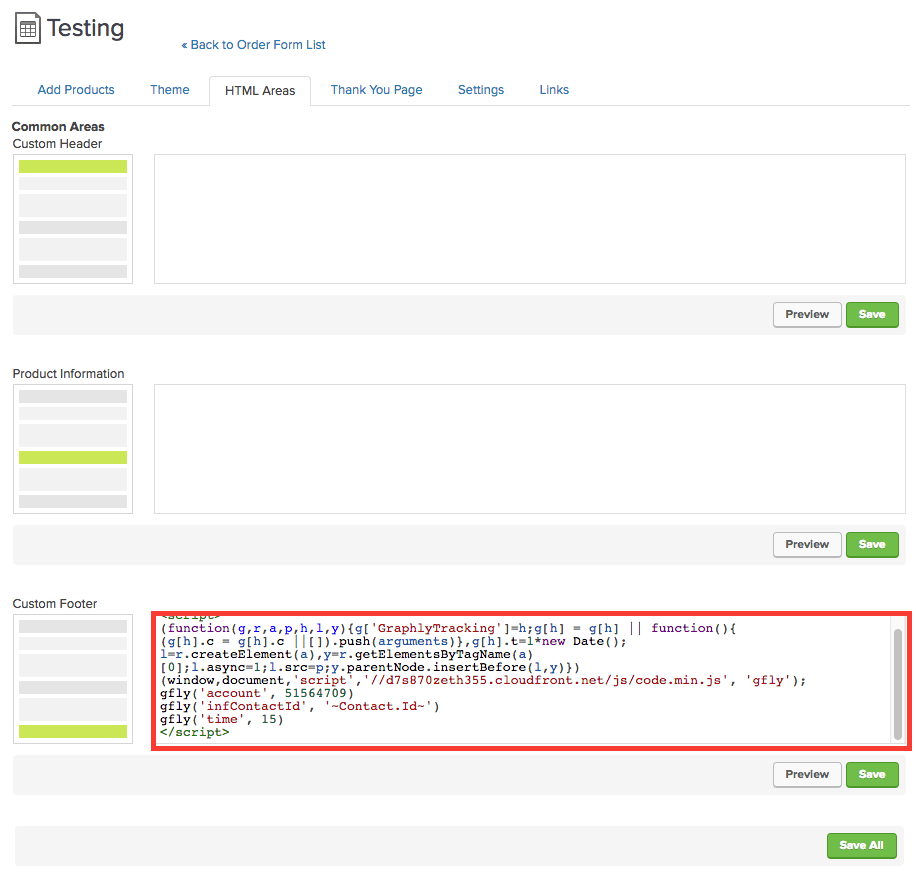Click the Common Areas heading
This screenshot has width=916, height=881.
click(58, 127)
